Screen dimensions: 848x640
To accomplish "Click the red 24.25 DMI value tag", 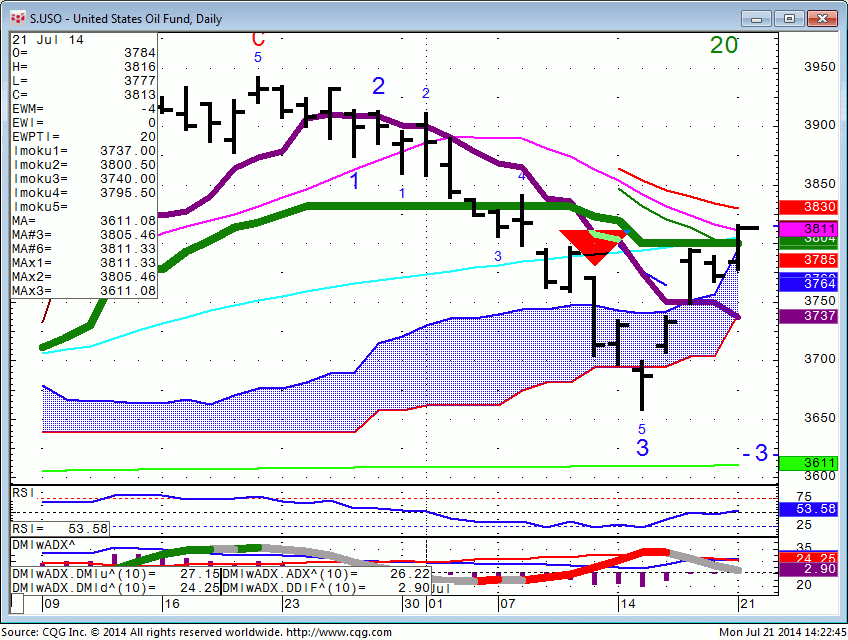I will coord(819,557).
